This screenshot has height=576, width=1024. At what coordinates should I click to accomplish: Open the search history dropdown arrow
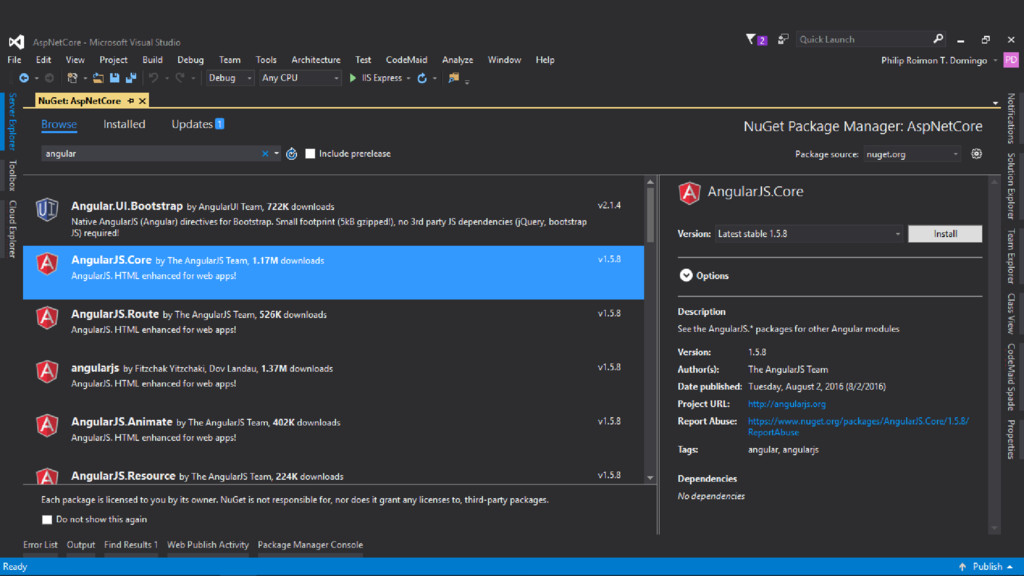276,153
